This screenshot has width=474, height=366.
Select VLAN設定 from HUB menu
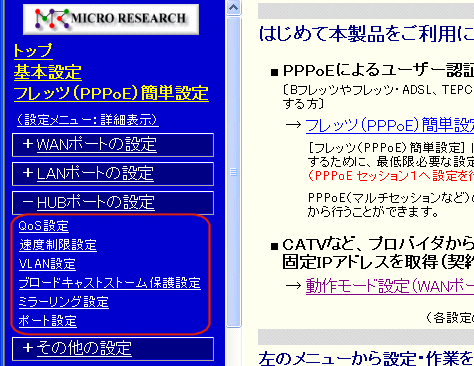point(47,264)
